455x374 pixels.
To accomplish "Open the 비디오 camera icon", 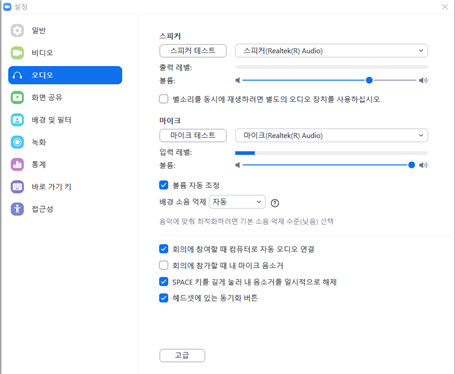I will tap(17, 53).
